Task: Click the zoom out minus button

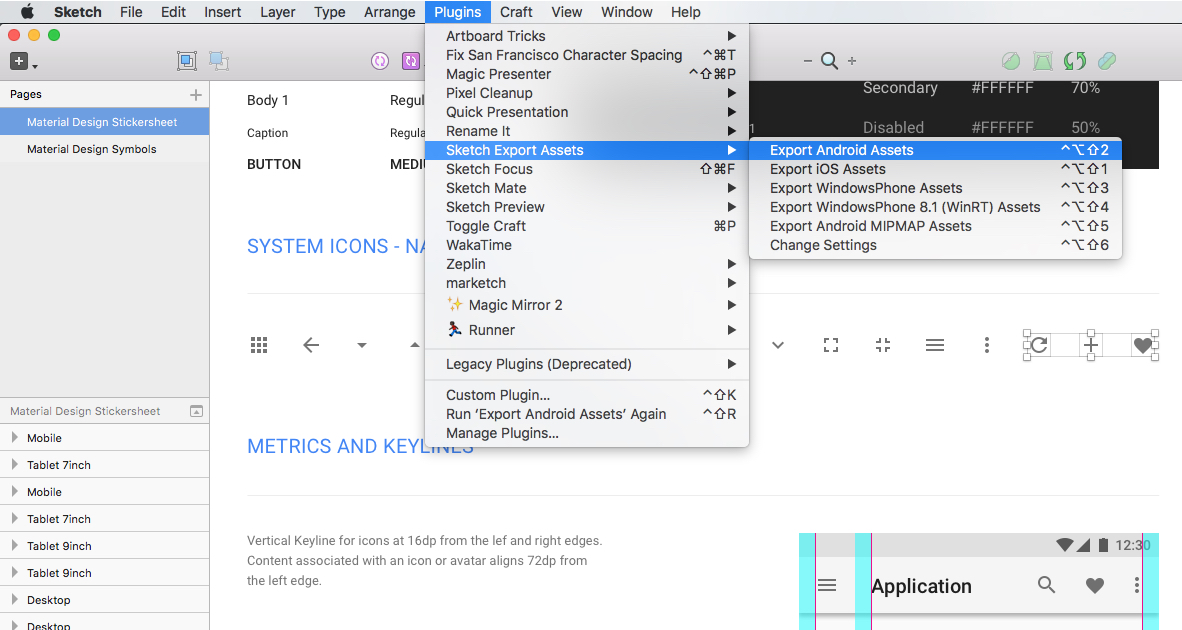Action: 807,61
